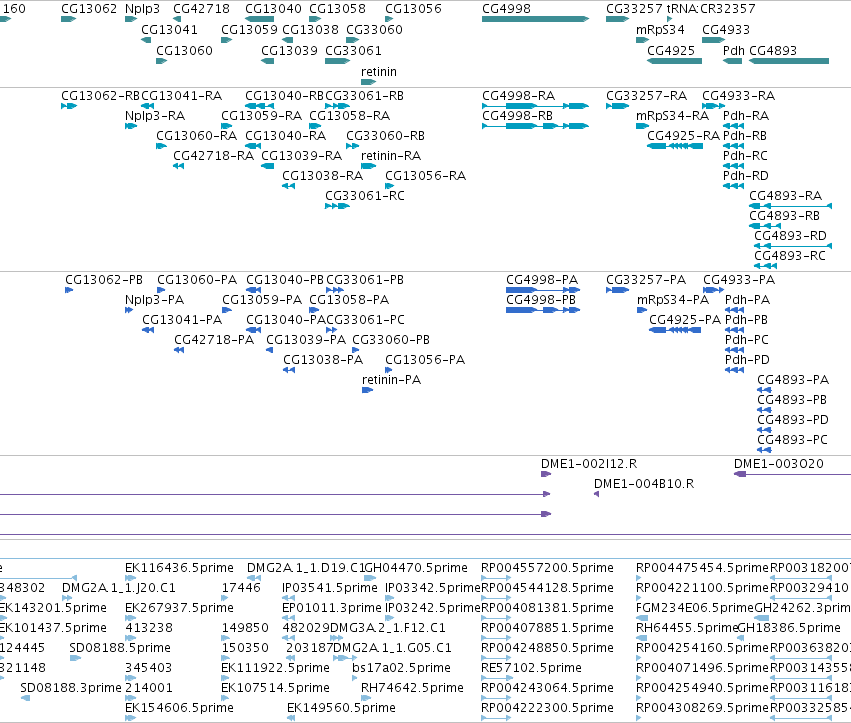
Task: Click the CG13056-RA transcript label
Action: [426, 176]
